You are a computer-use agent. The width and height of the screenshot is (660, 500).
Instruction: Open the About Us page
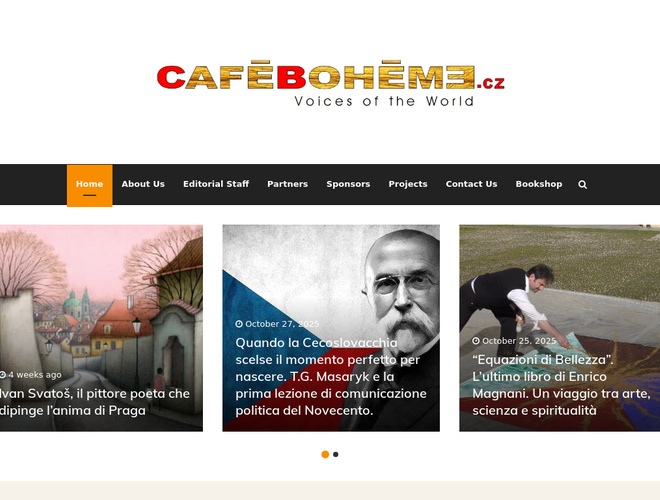pyautogui.click(x=143, y=184)
